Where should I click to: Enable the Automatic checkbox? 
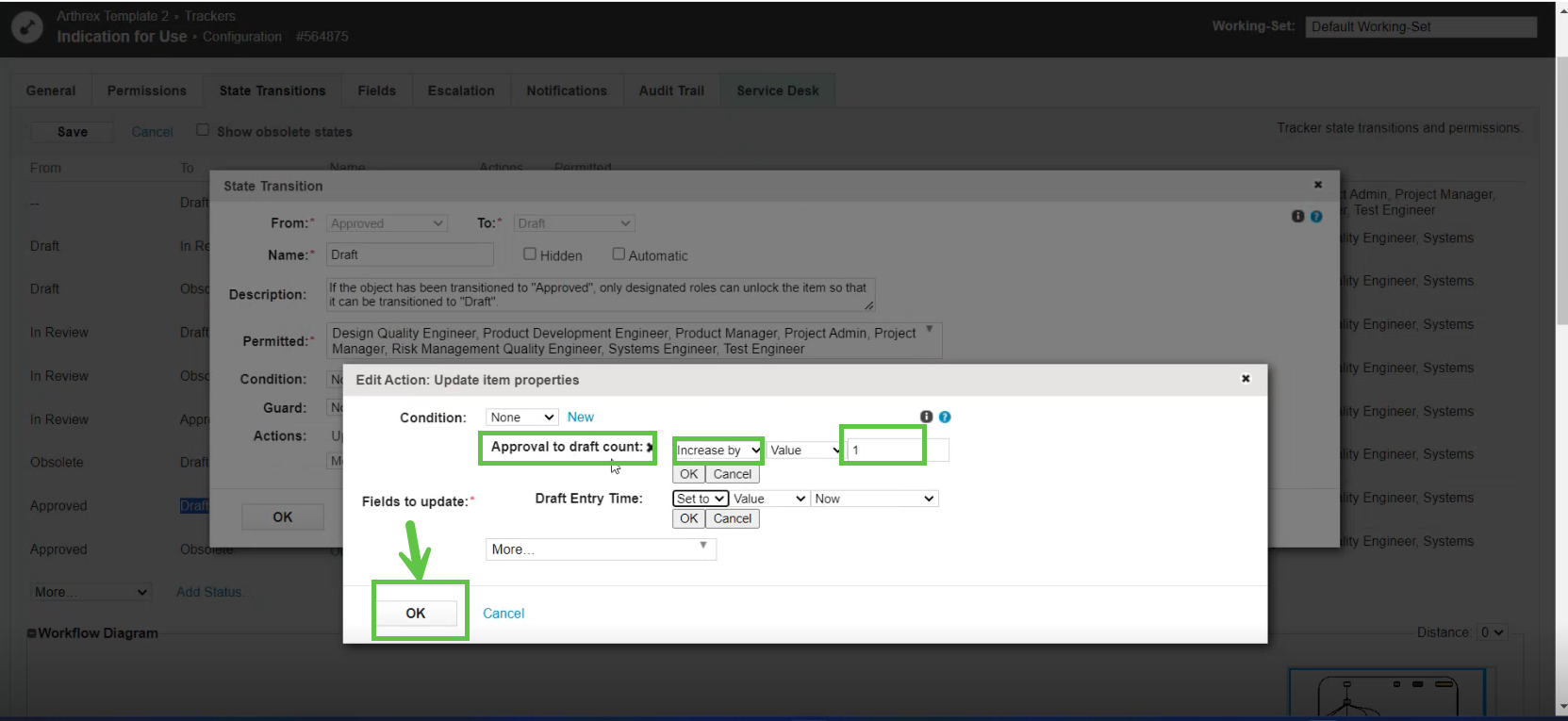[619, 254]
